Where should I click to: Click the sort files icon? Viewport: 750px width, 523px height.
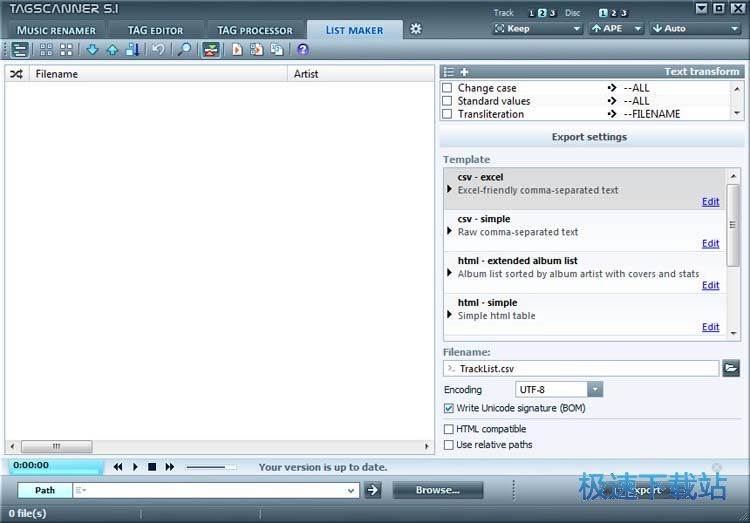click(132, 49)
